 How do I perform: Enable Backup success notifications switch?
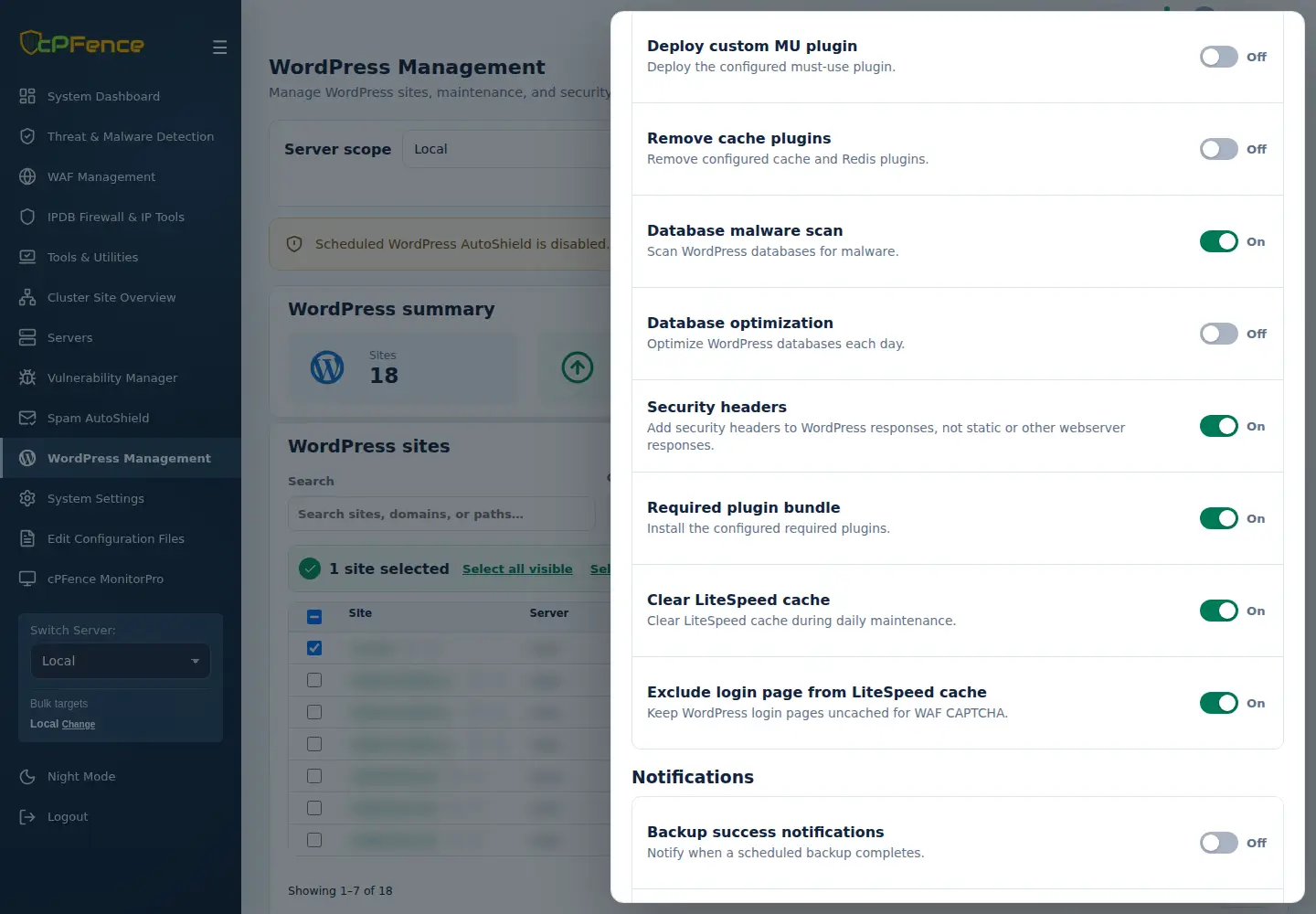pos(1219,843)
